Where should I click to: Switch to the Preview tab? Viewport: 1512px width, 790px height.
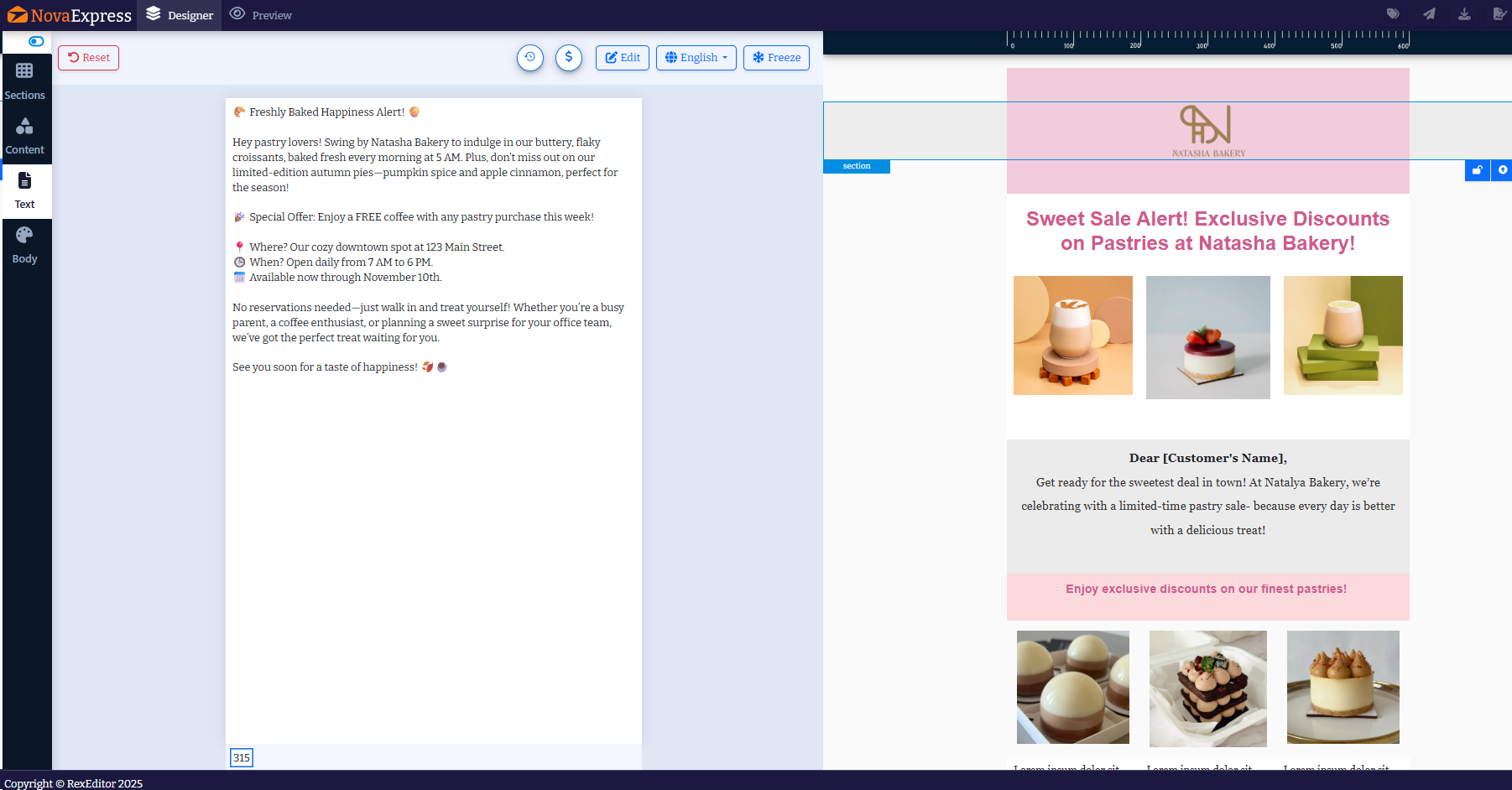(261, 15)
